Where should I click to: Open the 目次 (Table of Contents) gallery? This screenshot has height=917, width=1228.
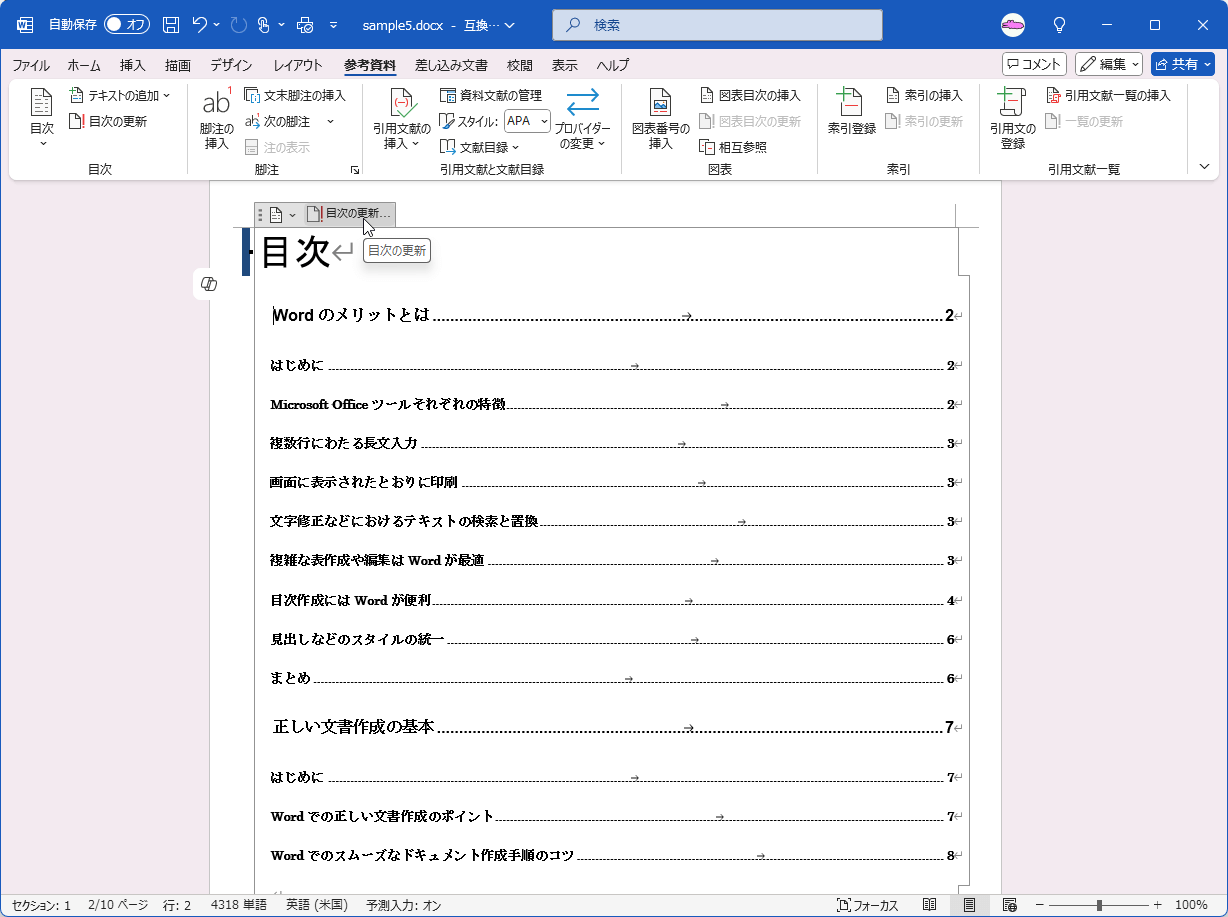tap(41, 119)
